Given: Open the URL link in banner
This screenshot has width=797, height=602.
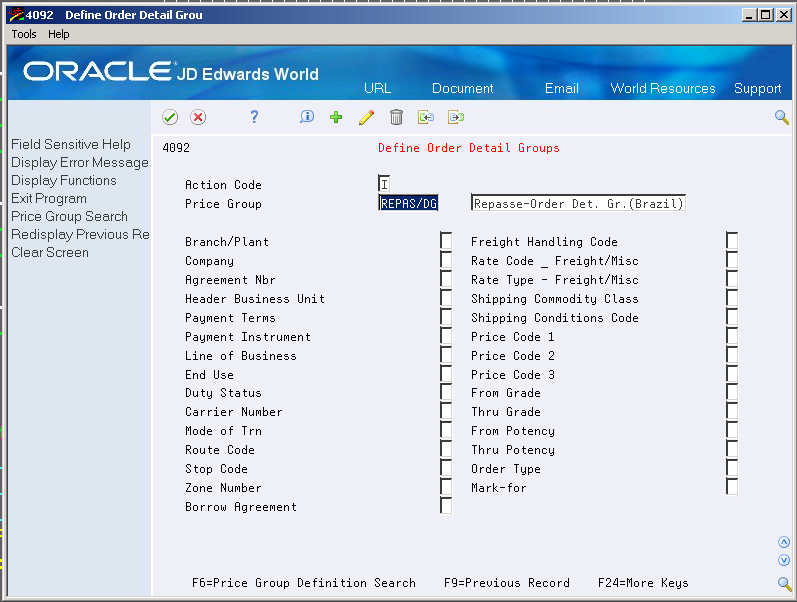Looking at the screenshot, I should [378, 88].
